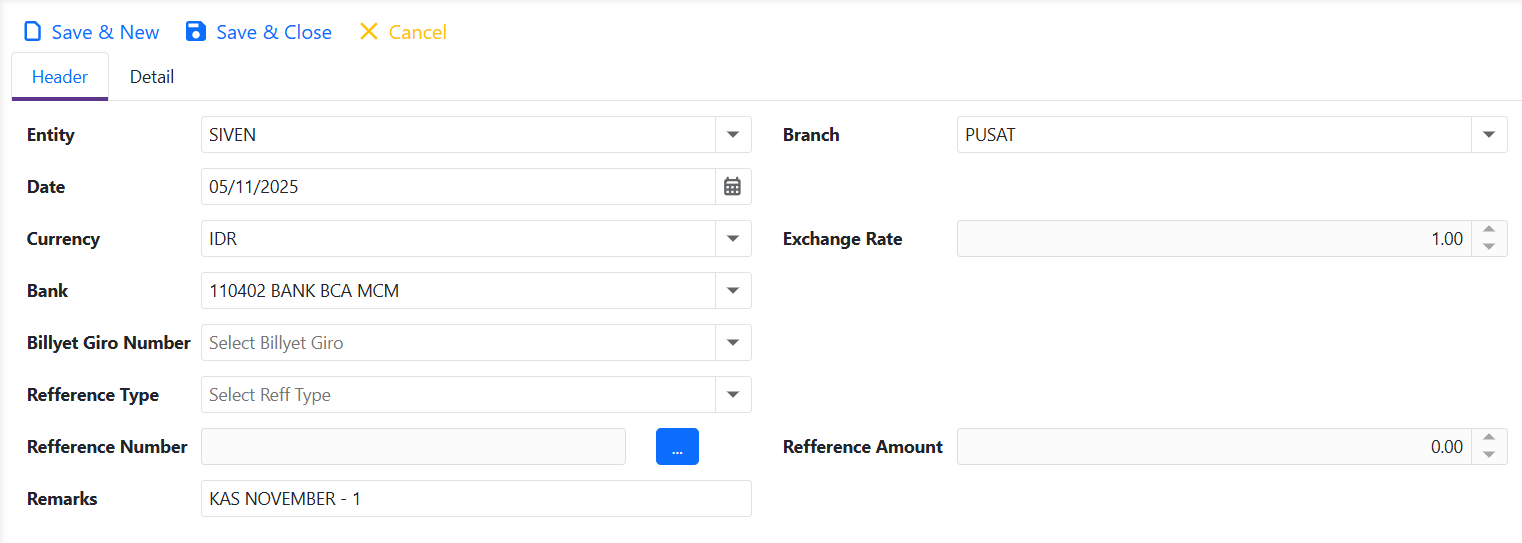Click the Refference Number text box
This screenshot has width=1522, height=543.
pyautogui.click(x=413, y=447)
